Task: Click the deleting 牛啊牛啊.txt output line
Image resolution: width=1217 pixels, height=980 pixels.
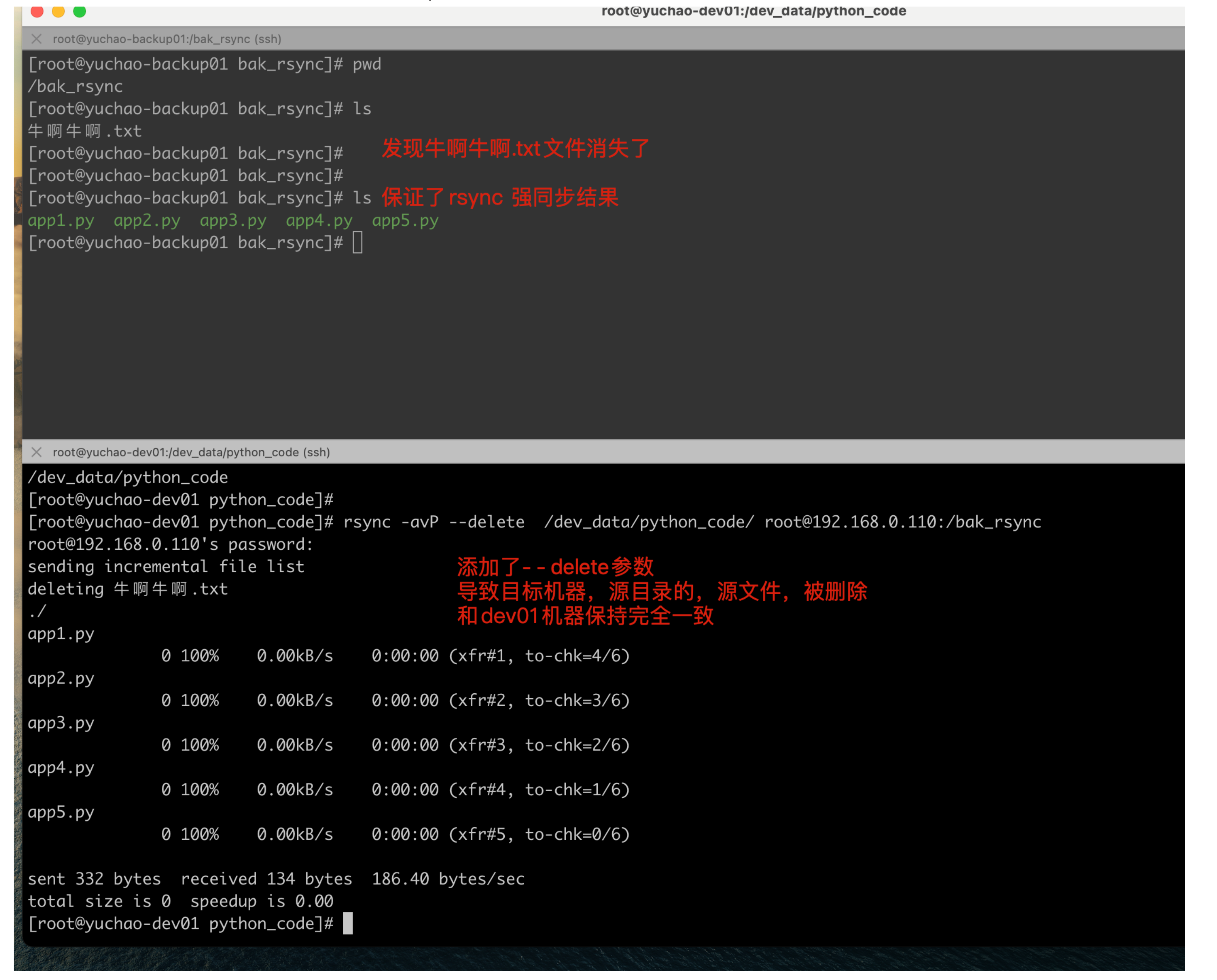Action: click(x=127, y=589)
